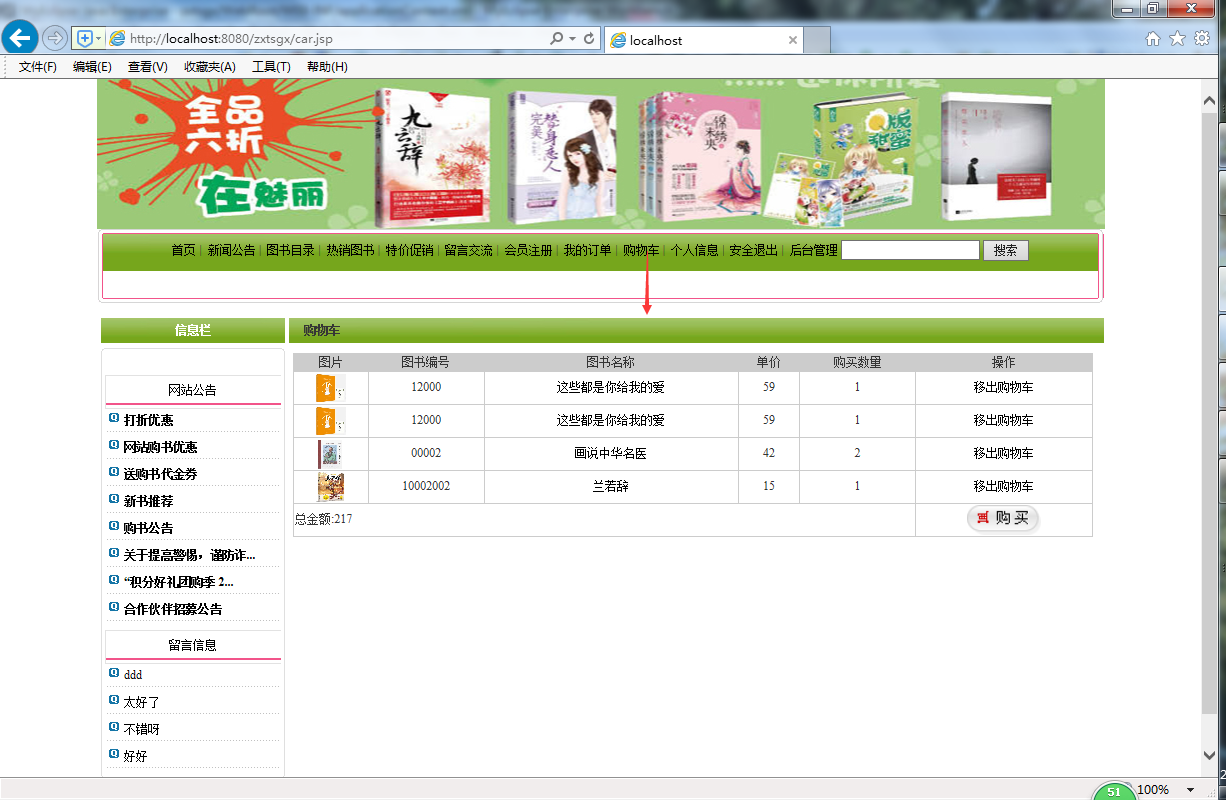Click the browser Forward arrow

pyautogui.click(x=55, y=38)
